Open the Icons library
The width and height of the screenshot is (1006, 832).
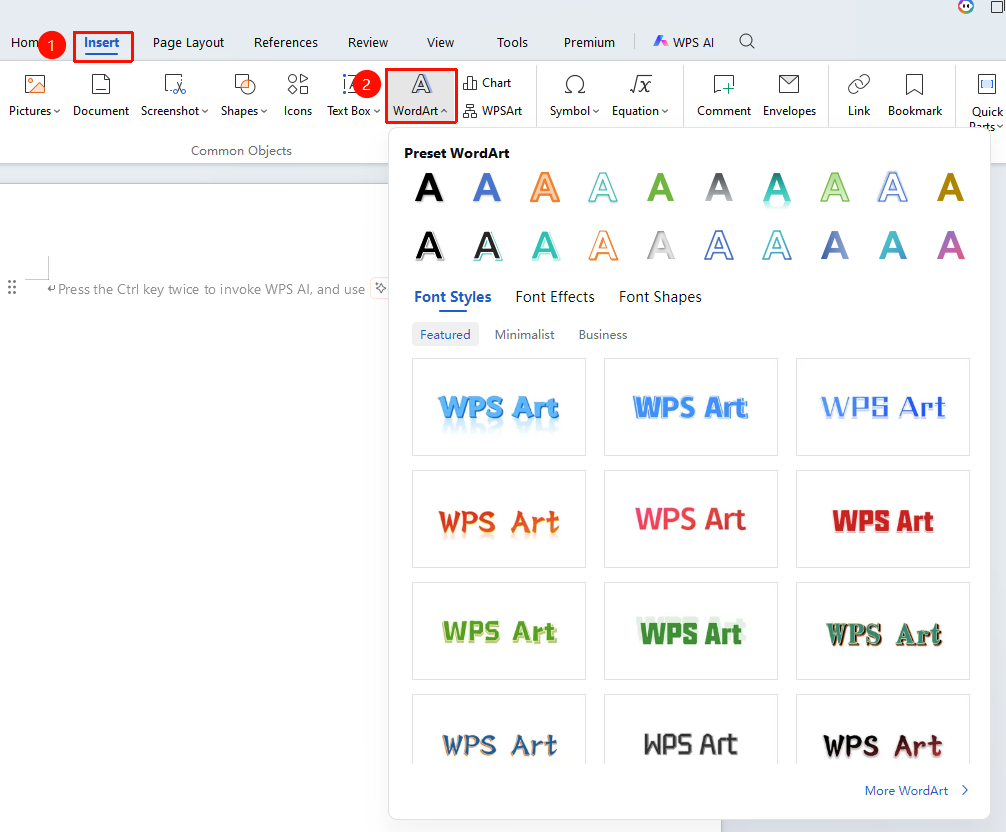pos(298,96)
